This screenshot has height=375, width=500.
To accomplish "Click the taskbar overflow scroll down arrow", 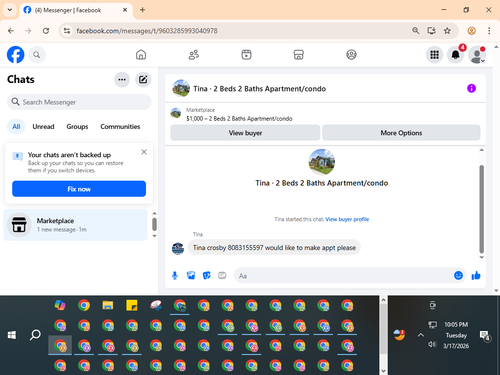I will pos(383,371).
